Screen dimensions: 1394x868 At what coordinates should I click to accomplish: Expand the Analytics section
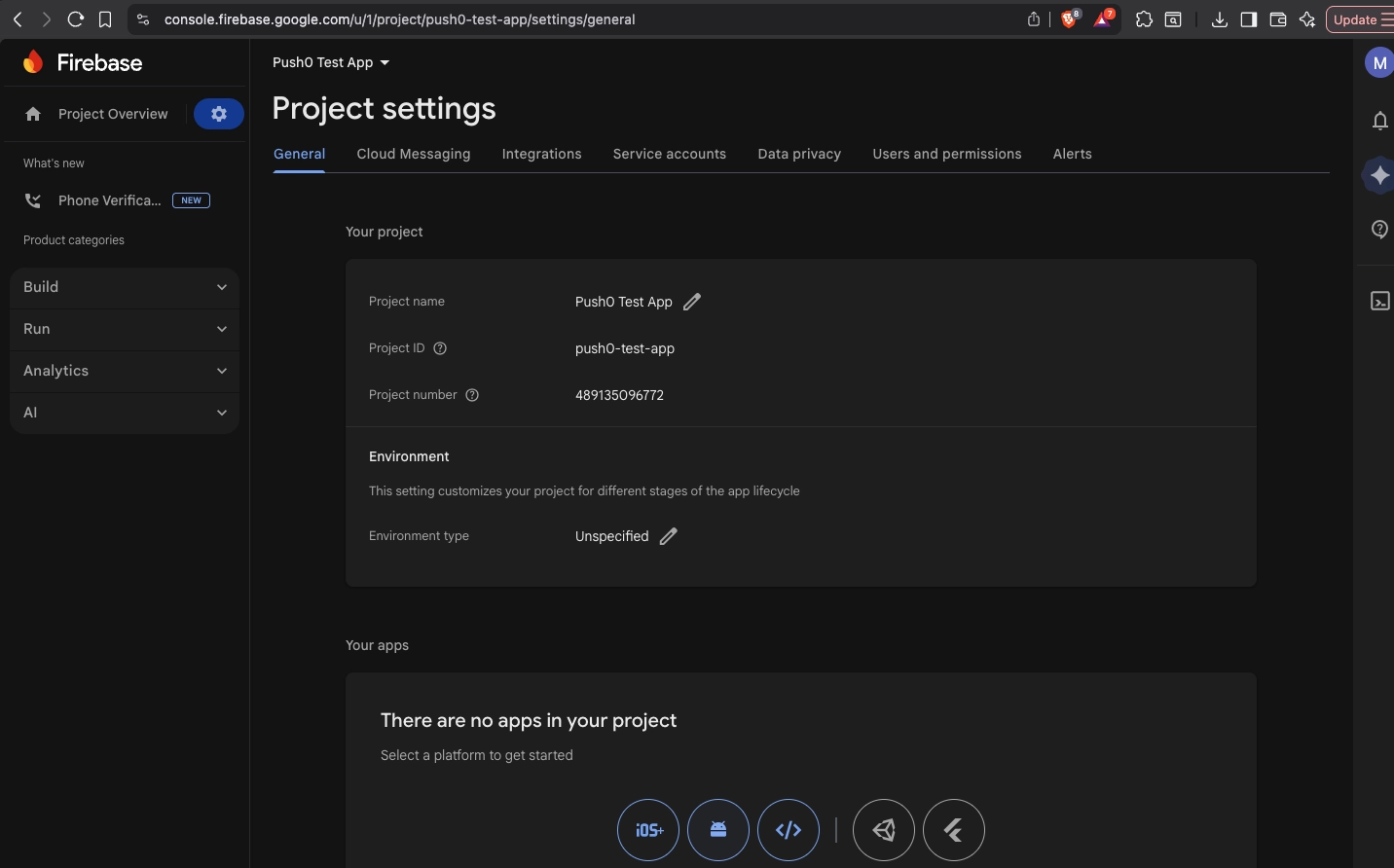pyautogui.click(x=124, y=371)
